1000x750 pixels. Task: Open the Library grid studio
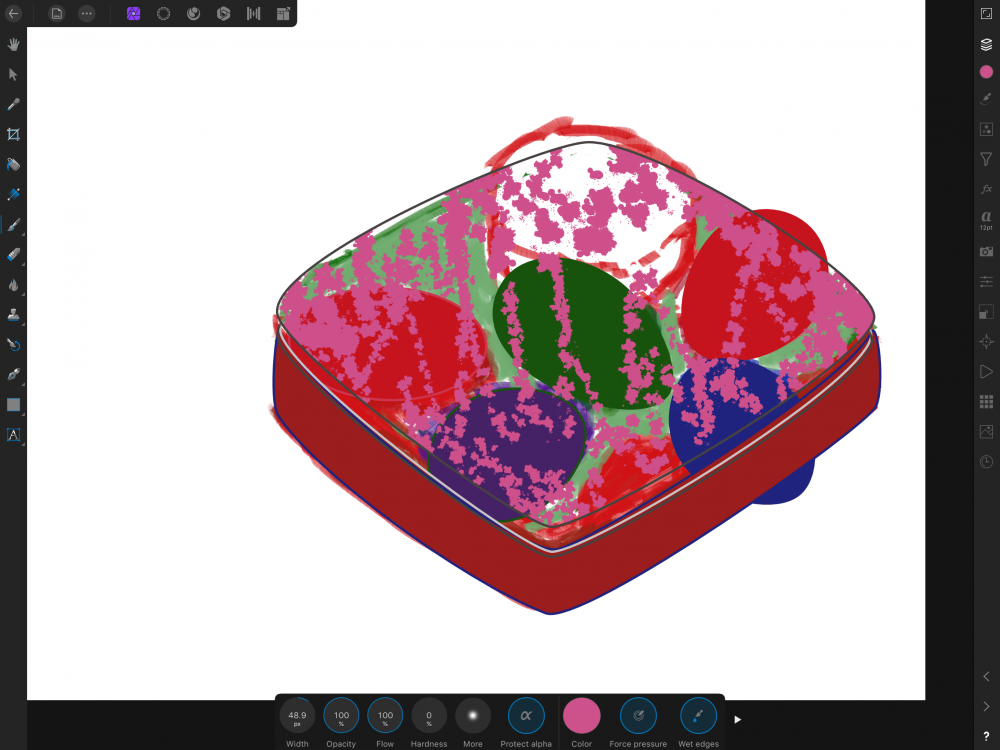point(986,401)
